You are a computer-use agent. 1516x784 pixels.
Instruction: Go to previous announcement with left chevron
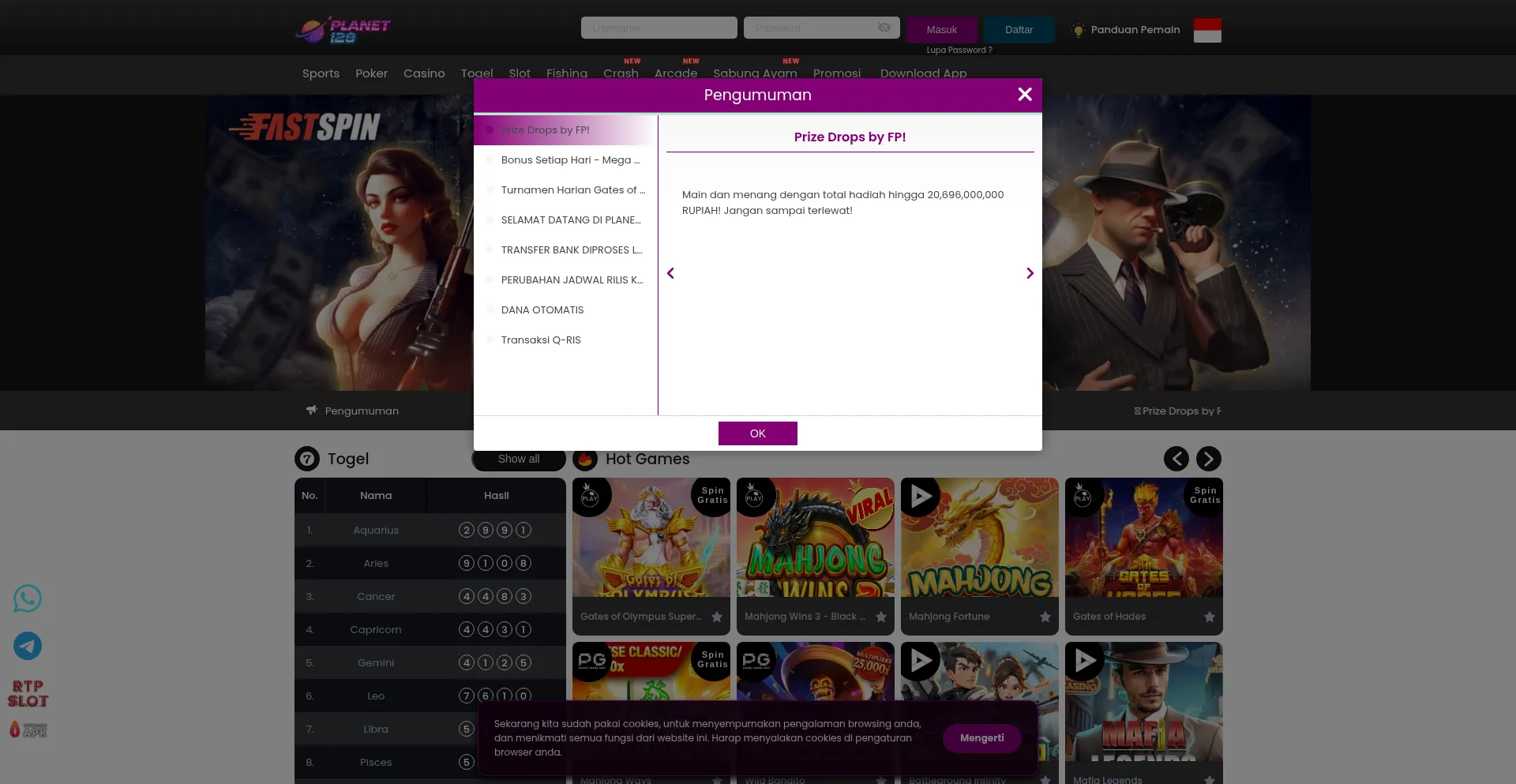[x=670, y=273]
